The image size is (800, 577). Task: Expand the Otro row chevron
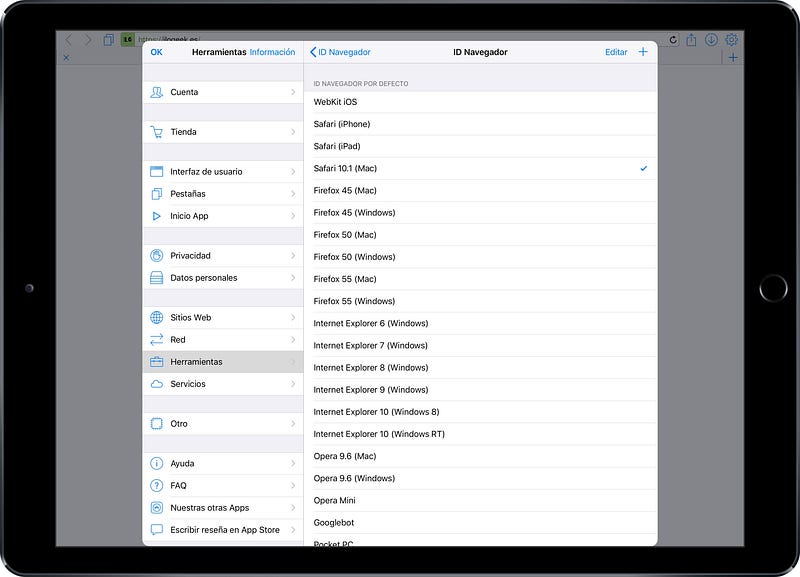point(293,424)
